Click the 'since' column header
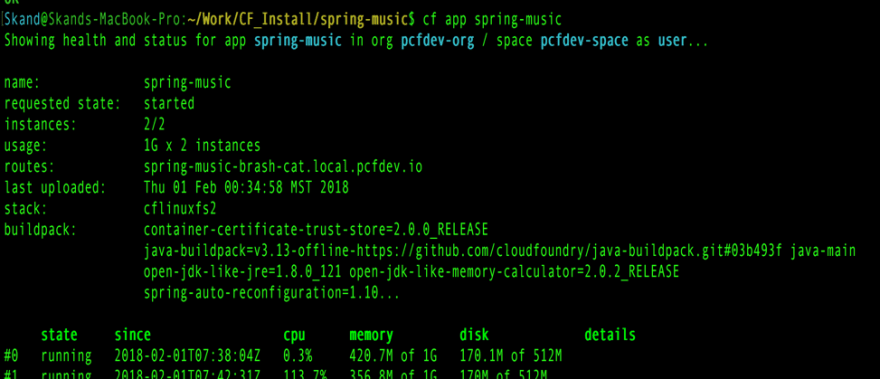 click(x=132, y=335)
